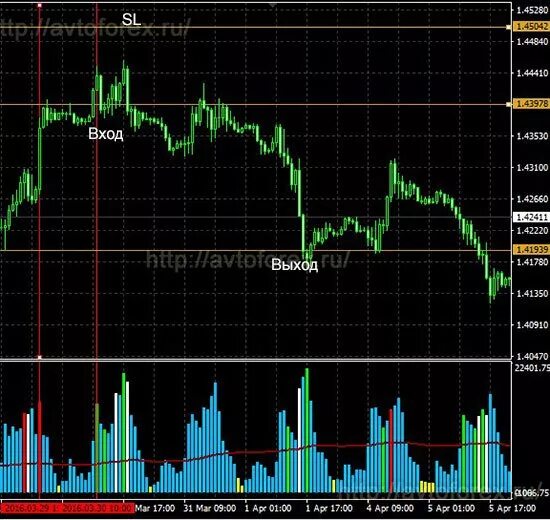The image size is (550, 520).
Task: Click the red date label 2016.03.29
Action: 30,508
